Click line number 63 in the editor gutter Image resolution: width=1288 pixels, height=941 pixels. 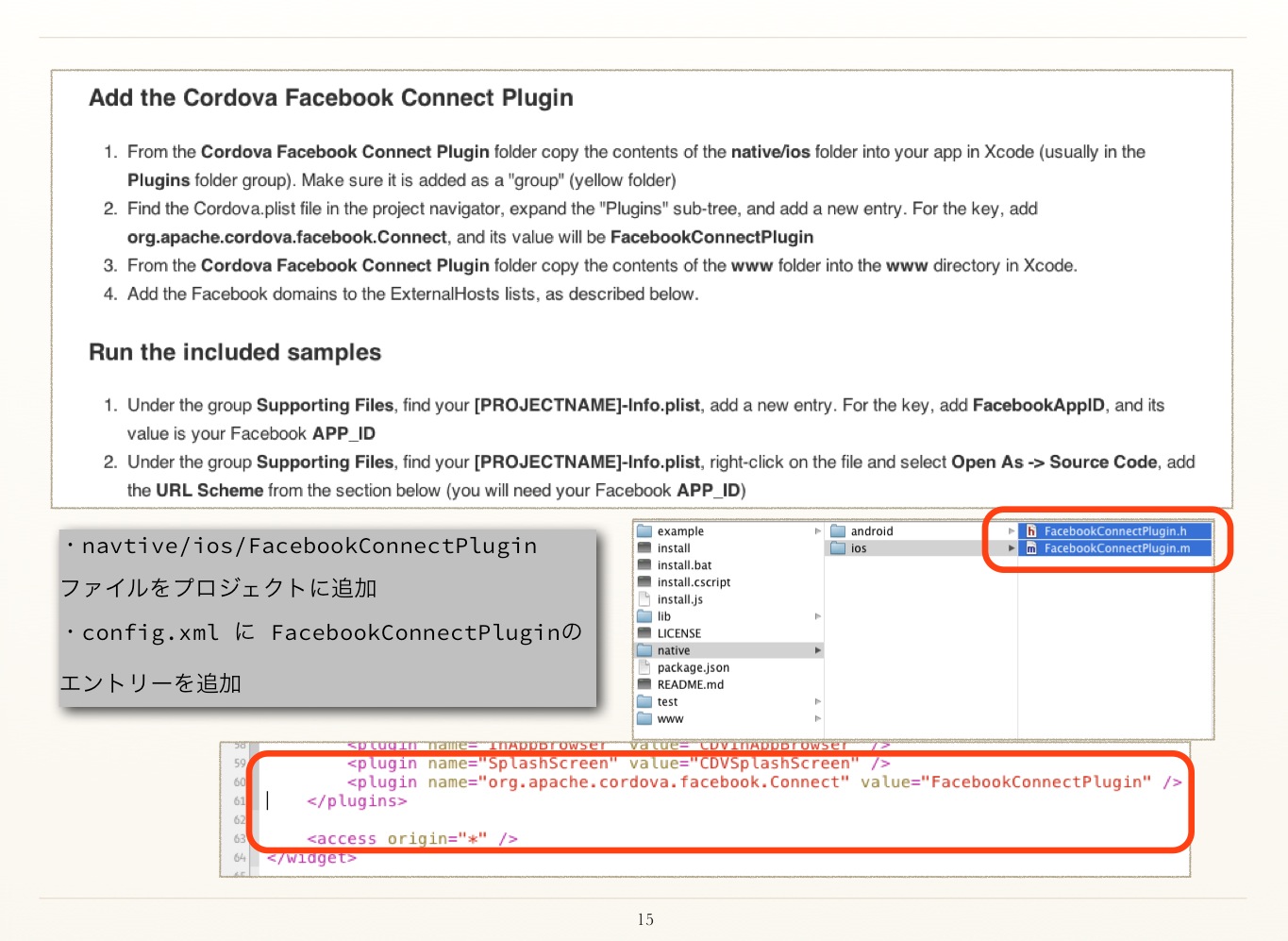(x=240, y=839)
